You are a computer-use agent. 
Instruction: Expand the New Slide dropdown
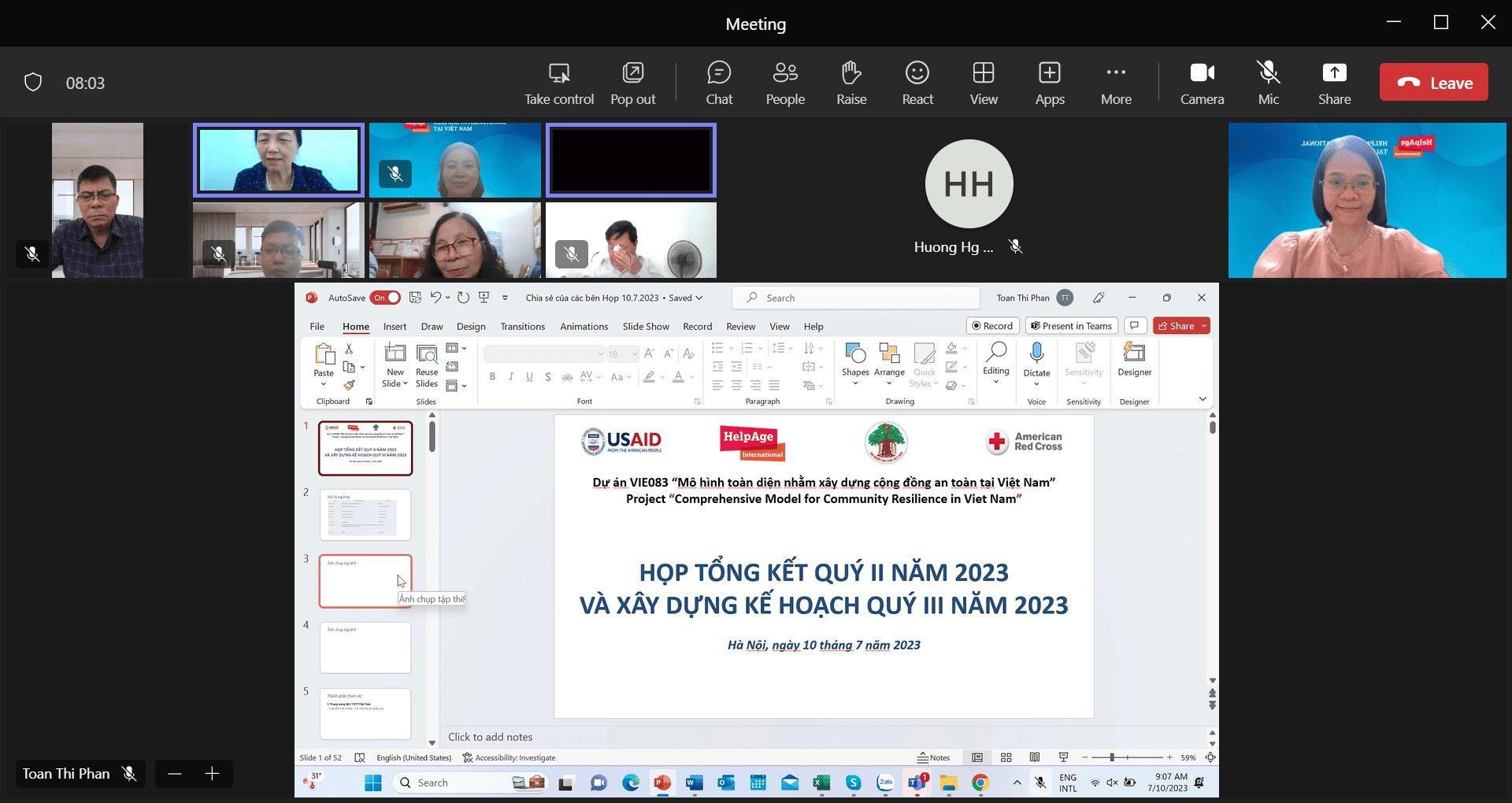(395, 383)
